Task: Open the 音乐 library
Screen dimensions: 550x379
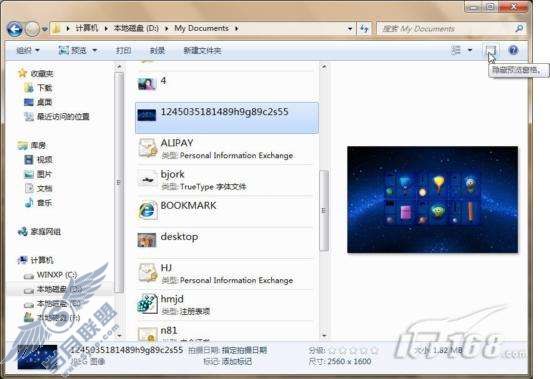Action: 39,203
